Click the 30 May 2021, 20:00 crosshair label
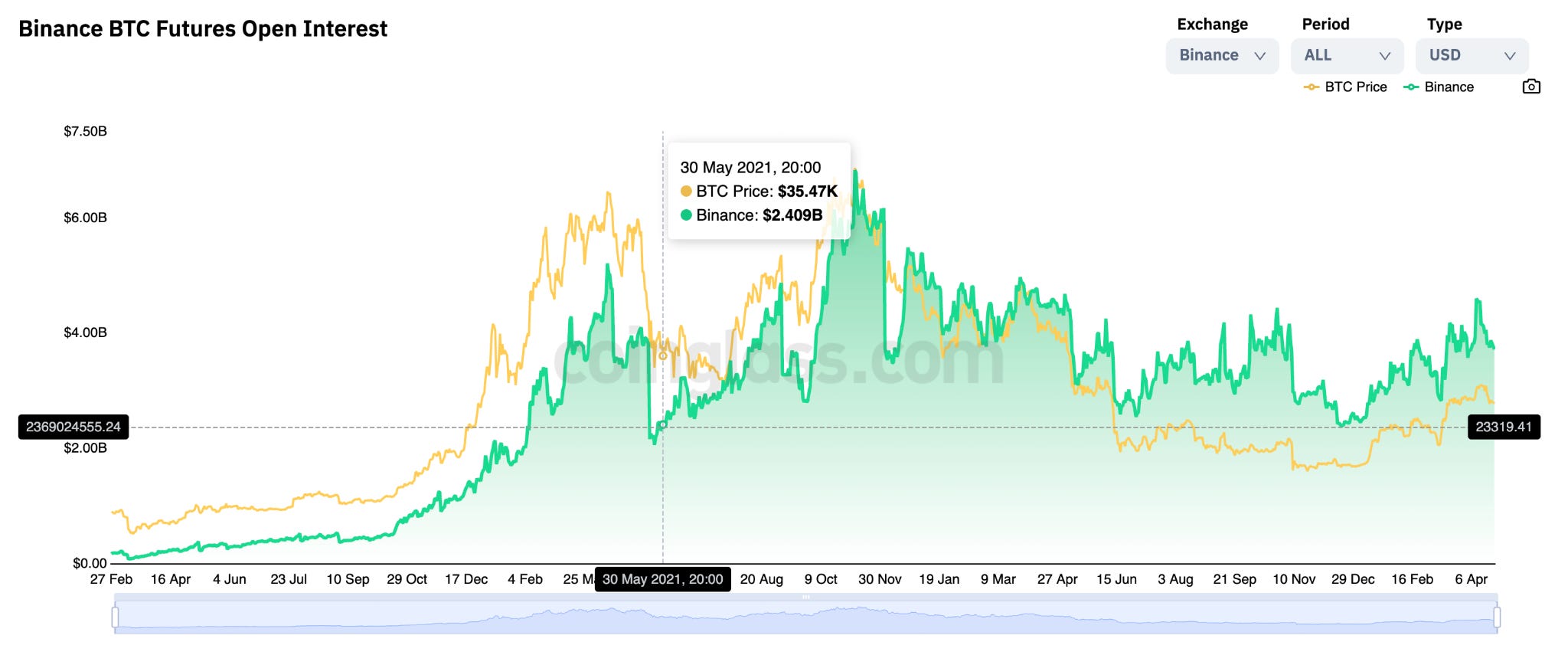This screenshot has height=655, width=1568. click(663, 579)
